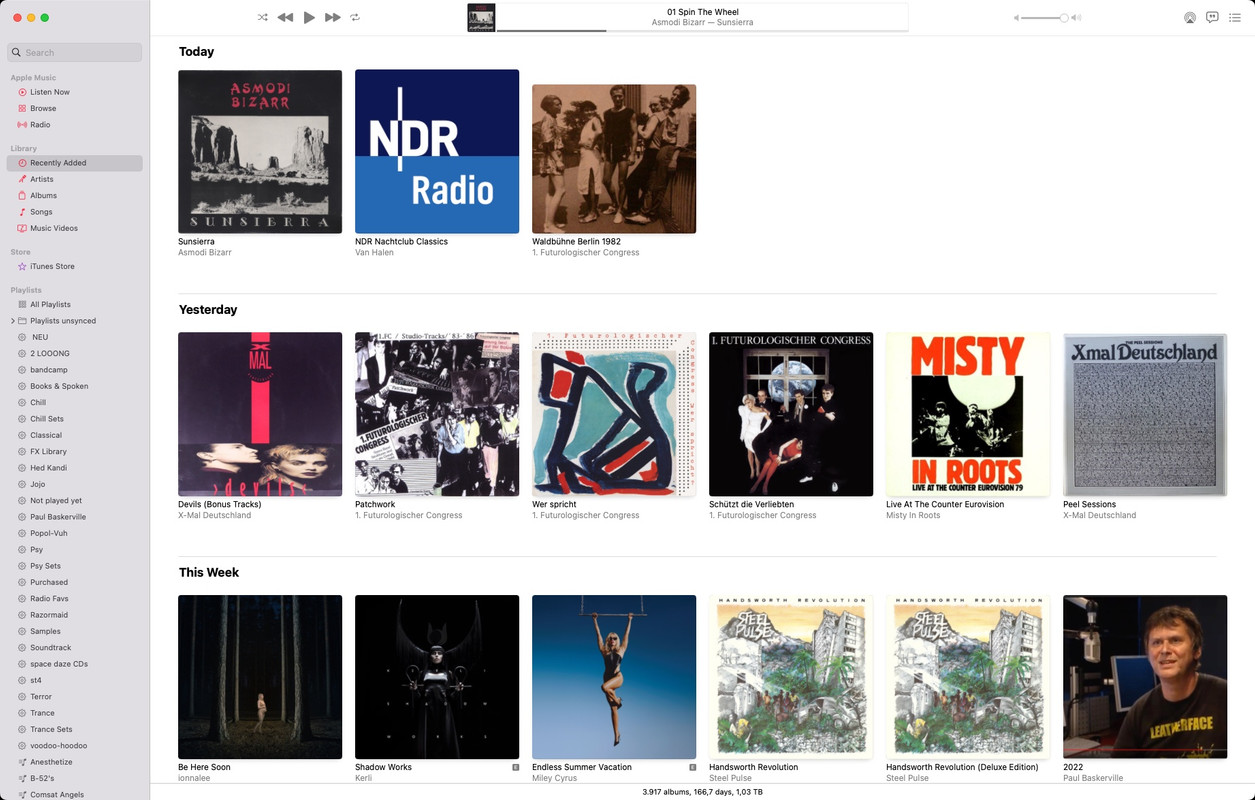Image resolution: width=1255 pixels, height=800 pixels.
Task: Click the Asmodi Bizarr artist link
Action: pos(205,253)
